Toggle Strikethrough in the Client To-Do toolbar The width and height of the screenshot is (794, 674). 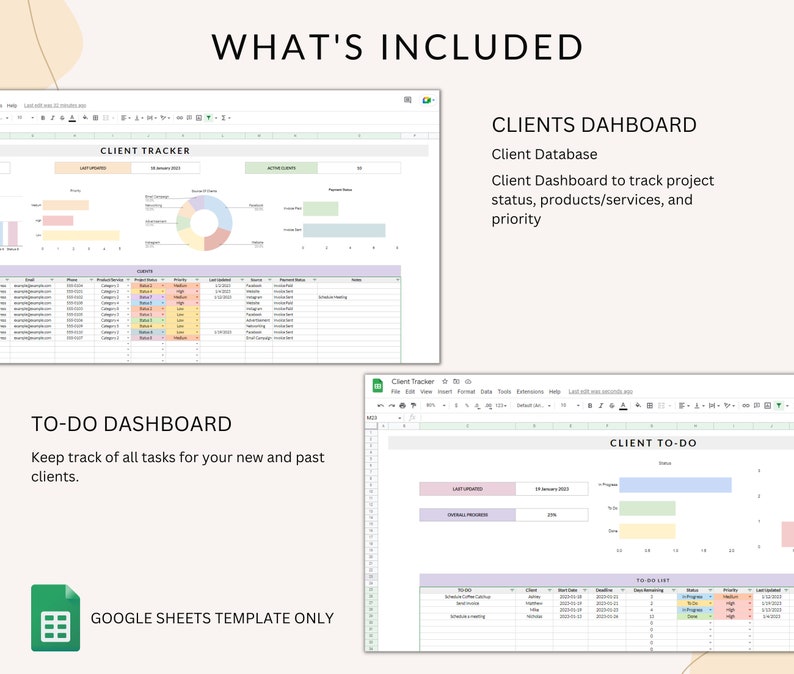pos(612,406)
